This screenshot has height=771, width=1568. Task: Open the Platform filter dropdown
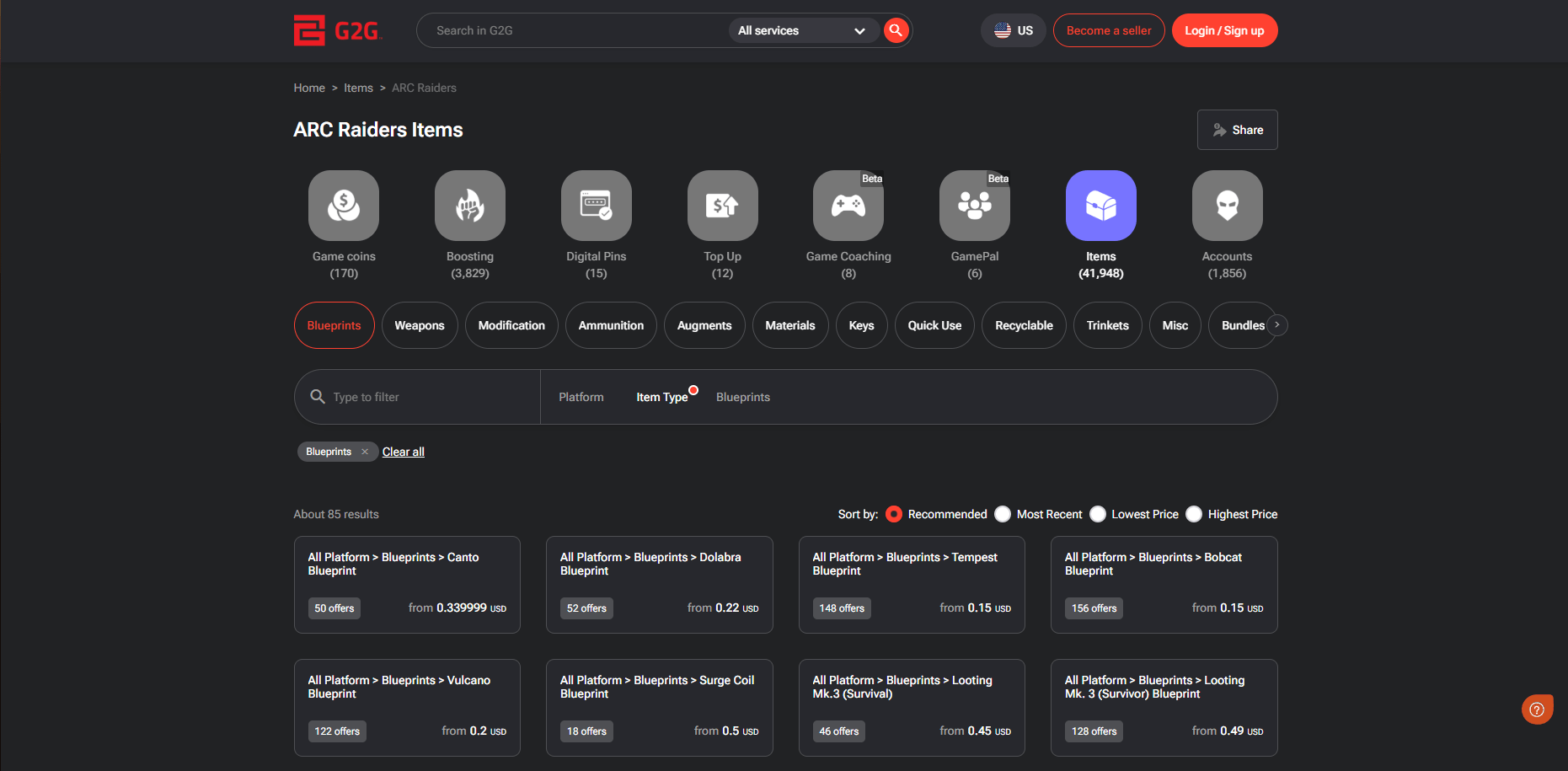point(581,397)
